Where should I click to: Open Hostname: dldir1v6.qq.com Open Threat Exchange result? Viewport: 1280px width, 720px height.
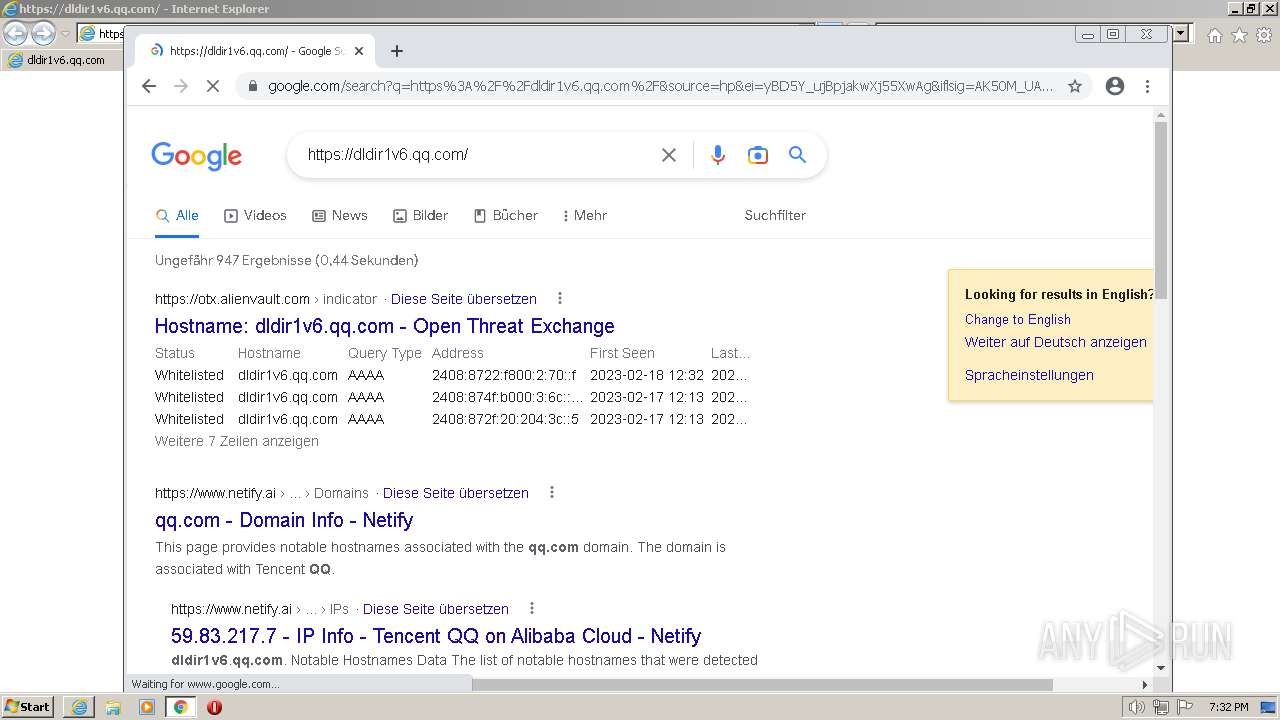tap(385, 326)
